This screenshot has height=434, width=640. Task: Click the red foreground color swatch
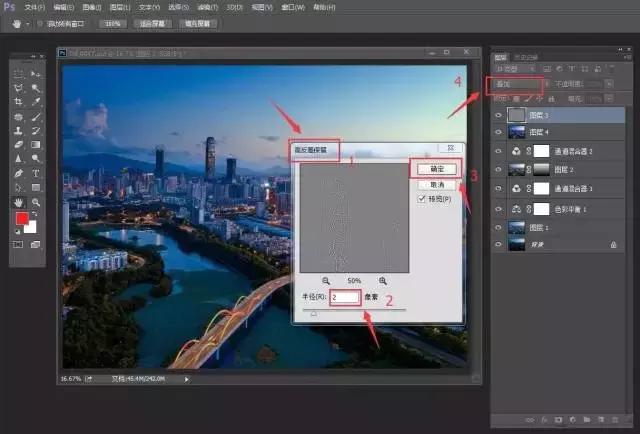click(x=21, y=219)
